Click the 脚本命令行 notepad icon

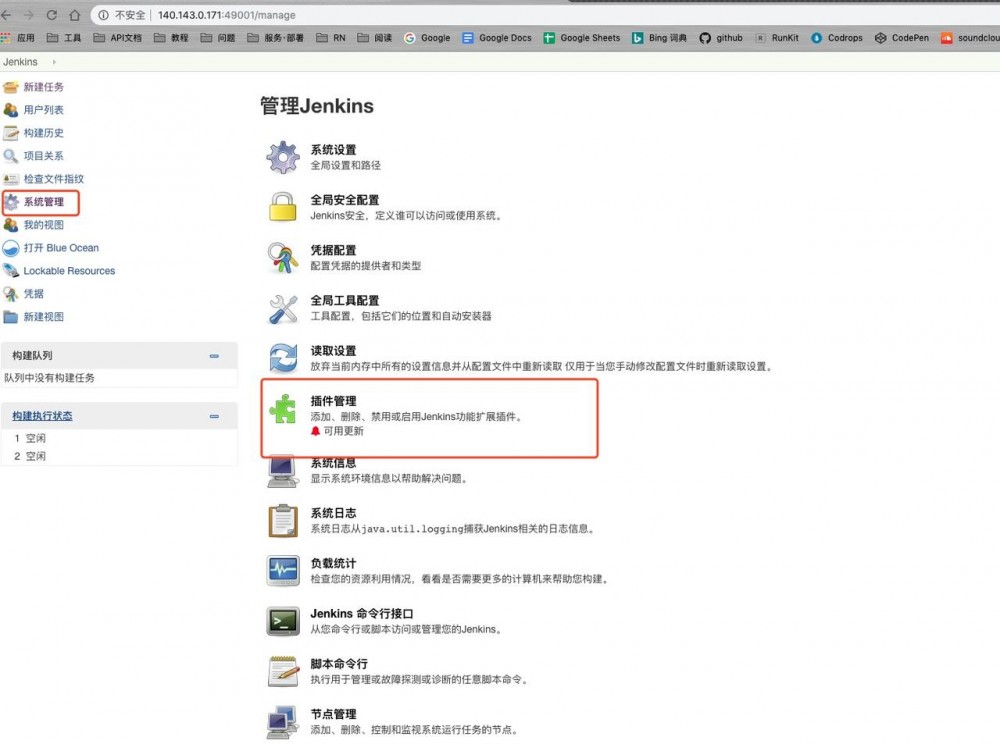pos(283,671)
